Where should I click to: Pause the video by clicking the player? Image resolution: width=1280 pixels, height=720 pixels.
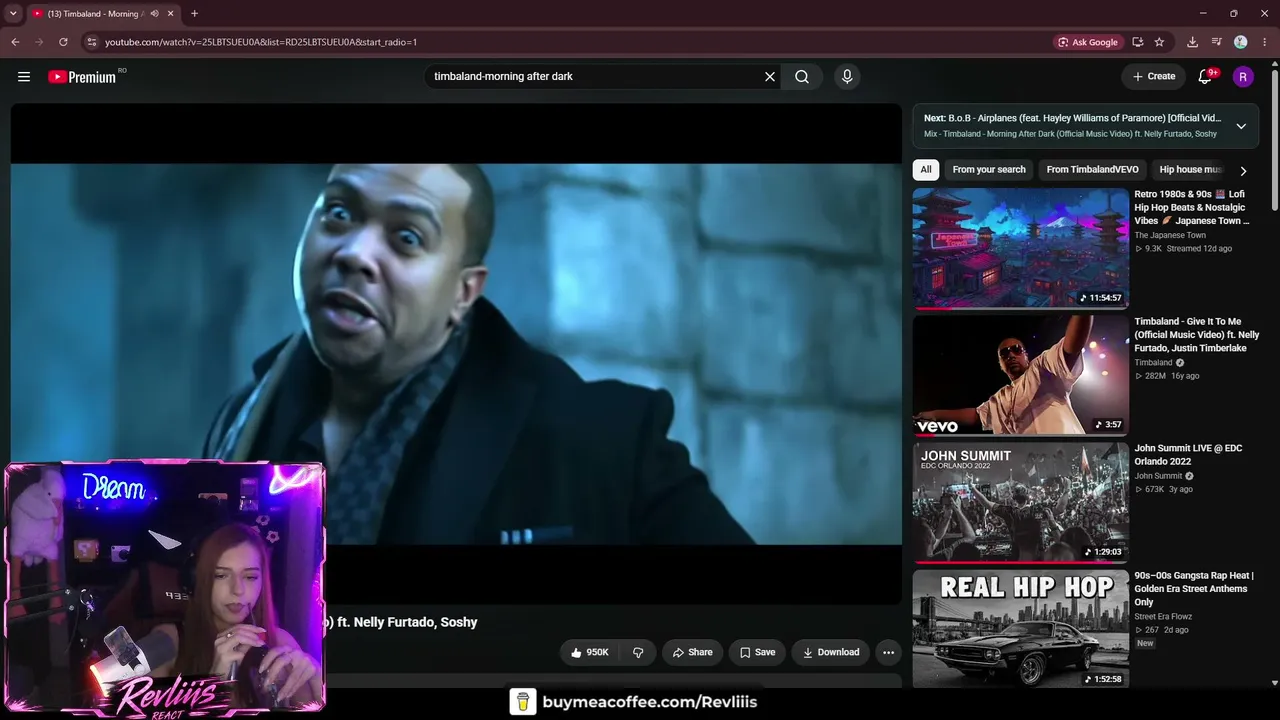[x=456, y=354]
